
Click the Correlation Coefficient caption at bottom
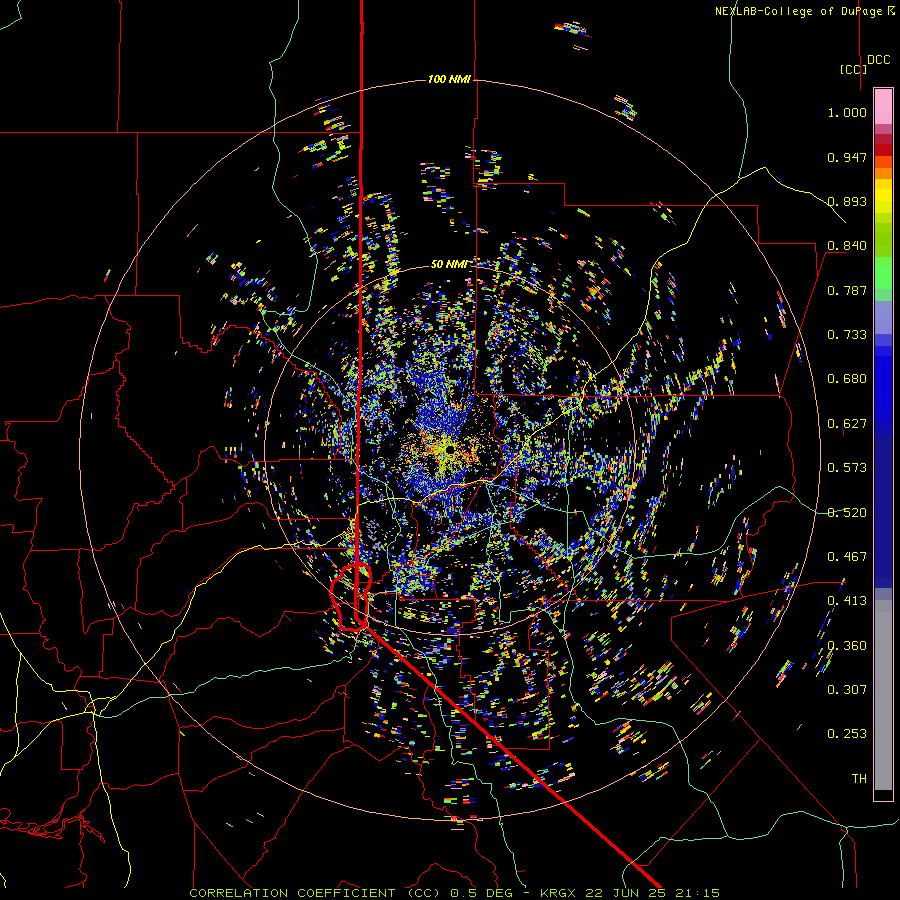pyautogui.click(x=454, y=893)
